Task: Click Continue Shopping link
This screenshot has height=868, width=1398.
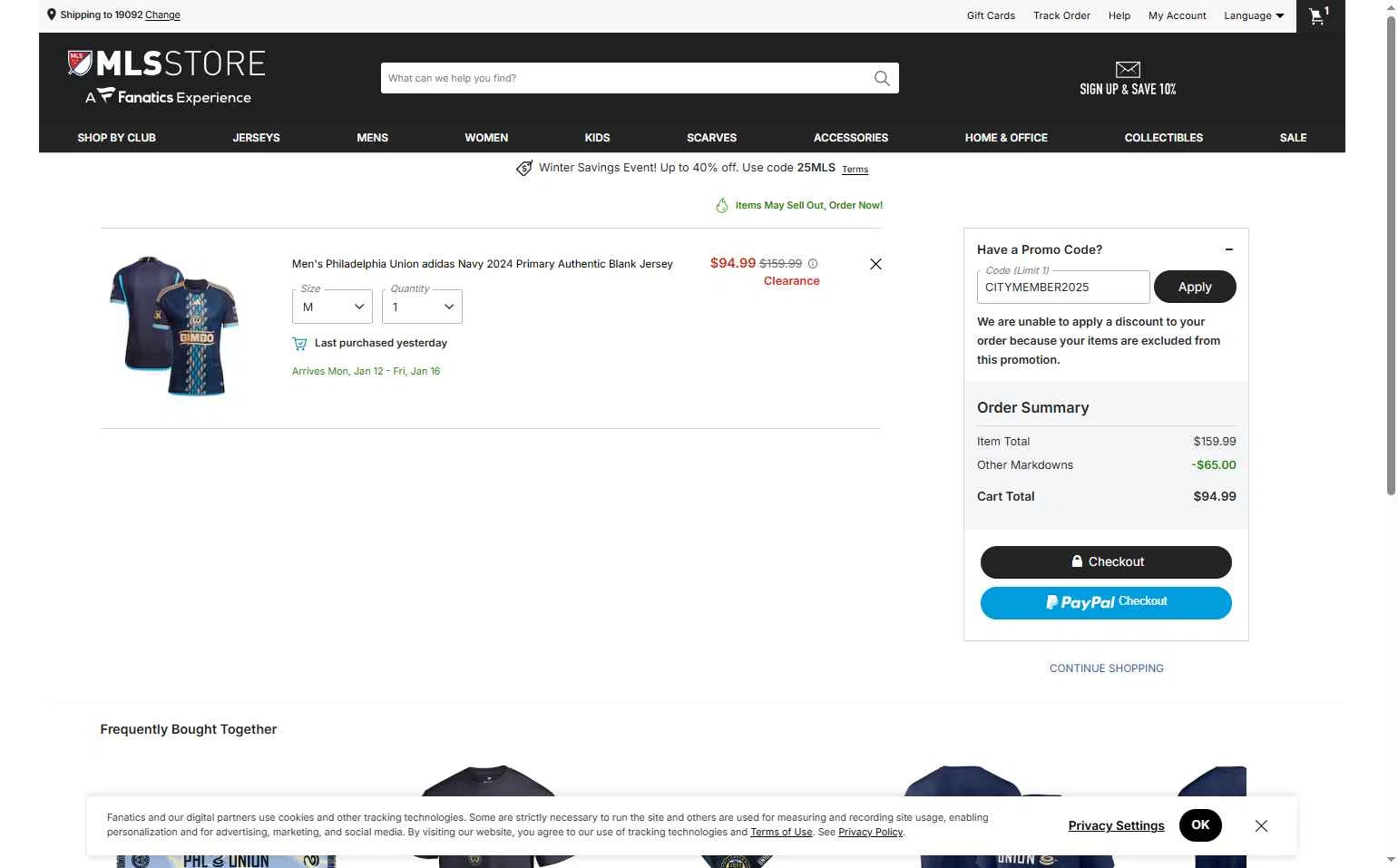Action: pyautogui.click(x=1106, y=668)
